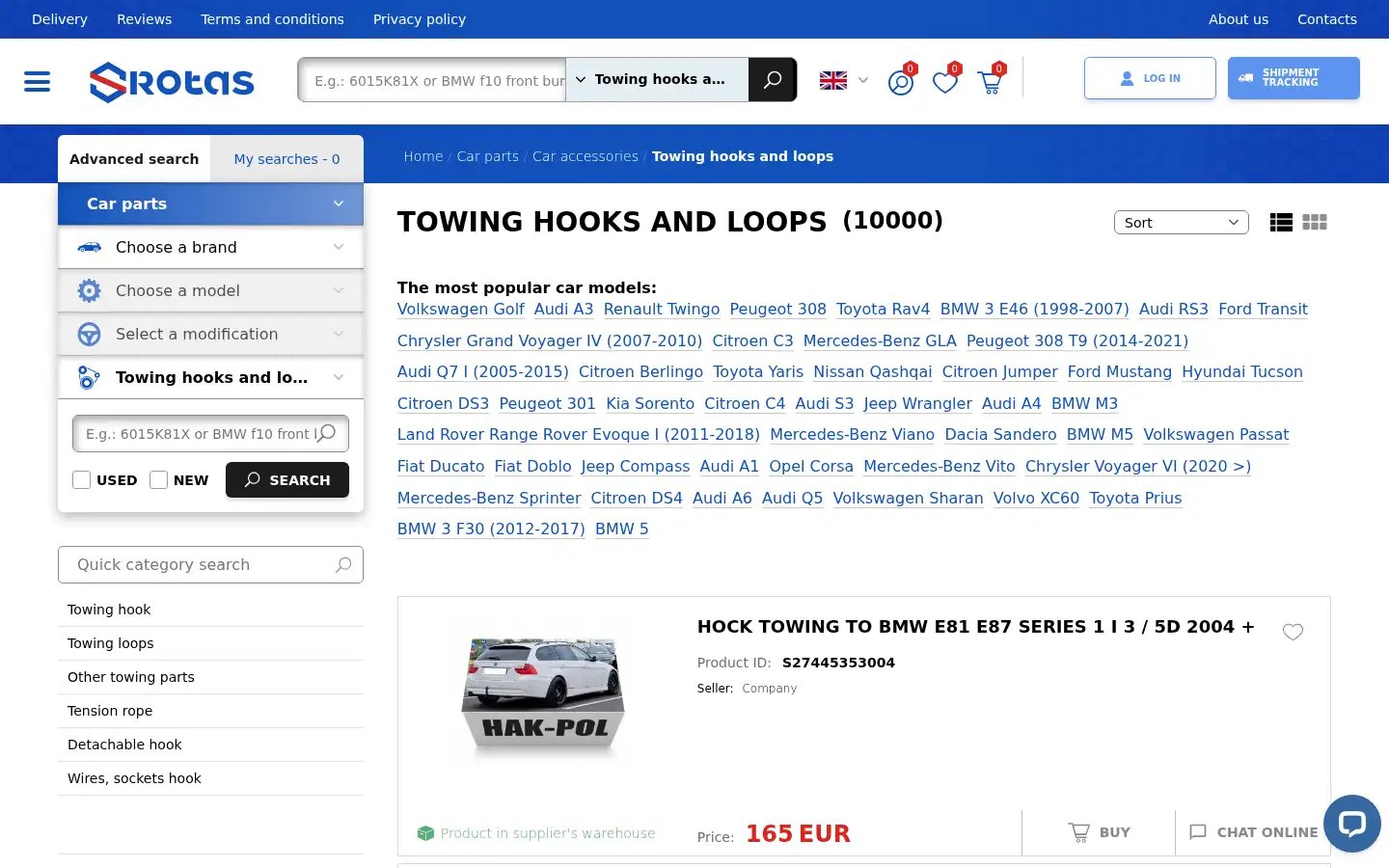Screen dimensions: 1389x868
Task: Click the gear icon beside Choose a model
Action: pos(89,290)
